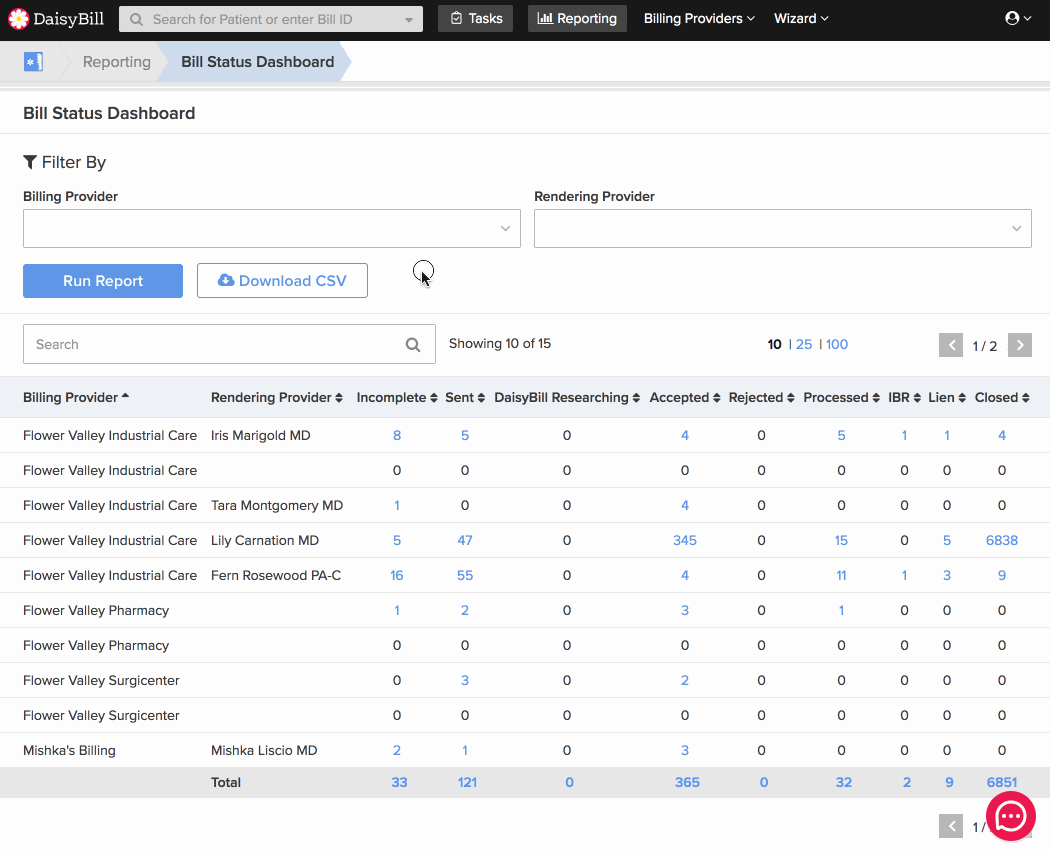Expand the Wizard menu

(x=801, y=19)
